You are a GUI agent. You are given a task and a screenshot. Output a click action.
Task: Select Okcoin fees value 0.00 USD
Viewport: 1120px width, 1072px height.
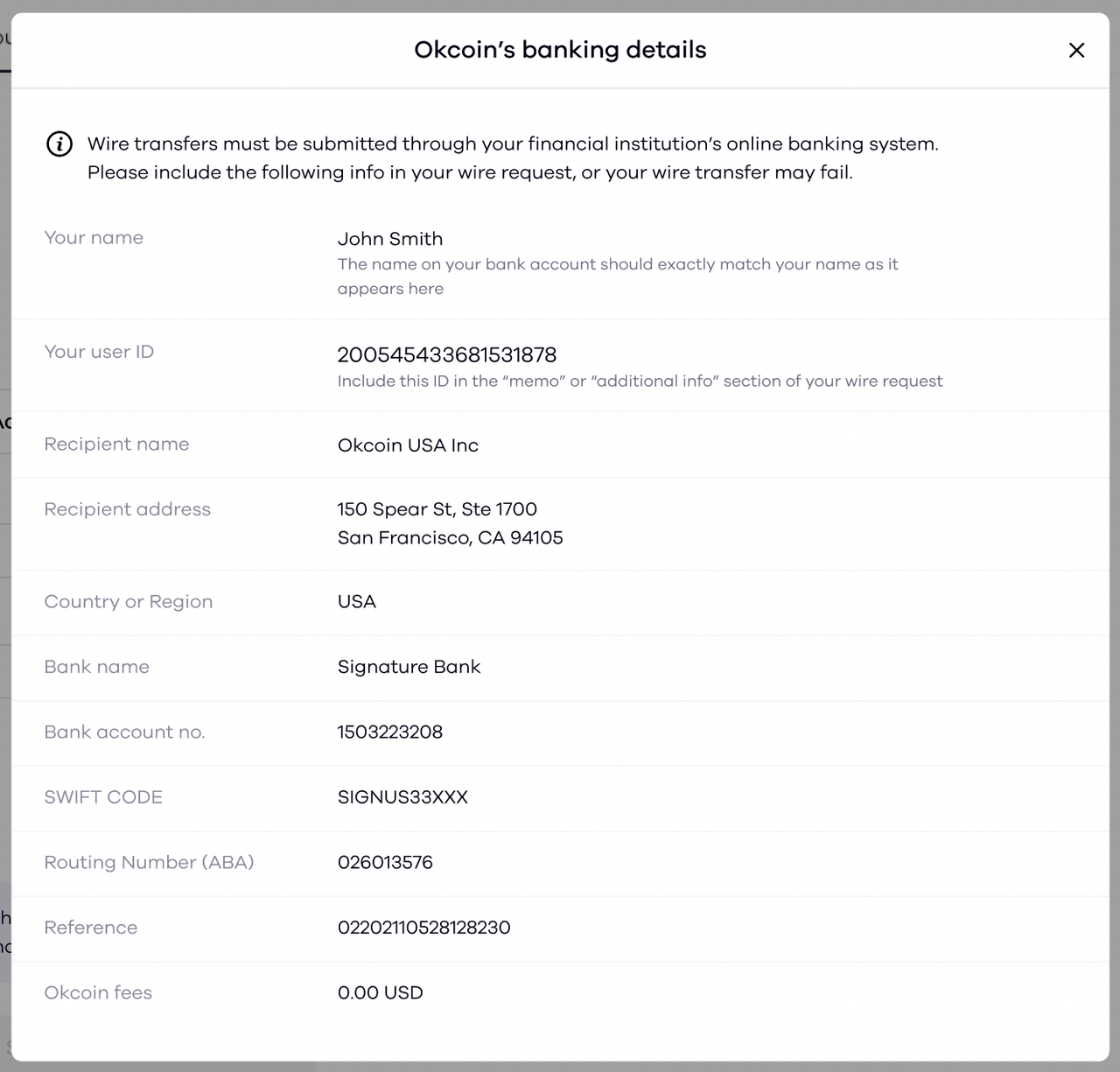click(381, 993)
